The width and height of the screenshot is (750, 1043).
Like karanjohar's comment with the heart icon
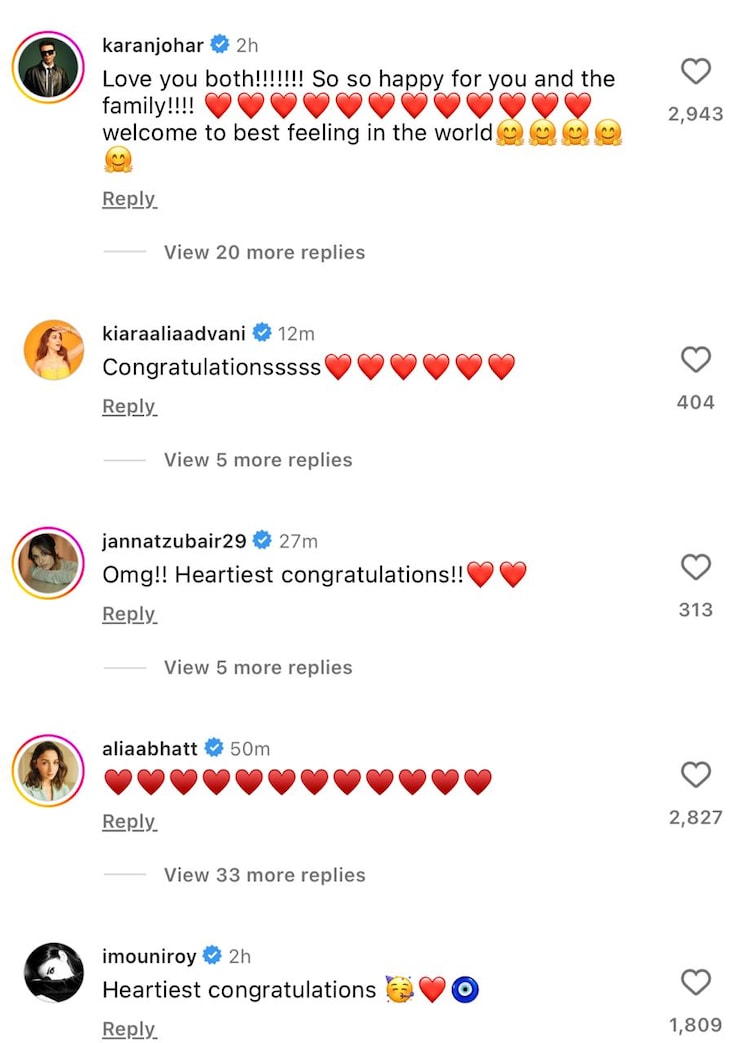[696, 72]
